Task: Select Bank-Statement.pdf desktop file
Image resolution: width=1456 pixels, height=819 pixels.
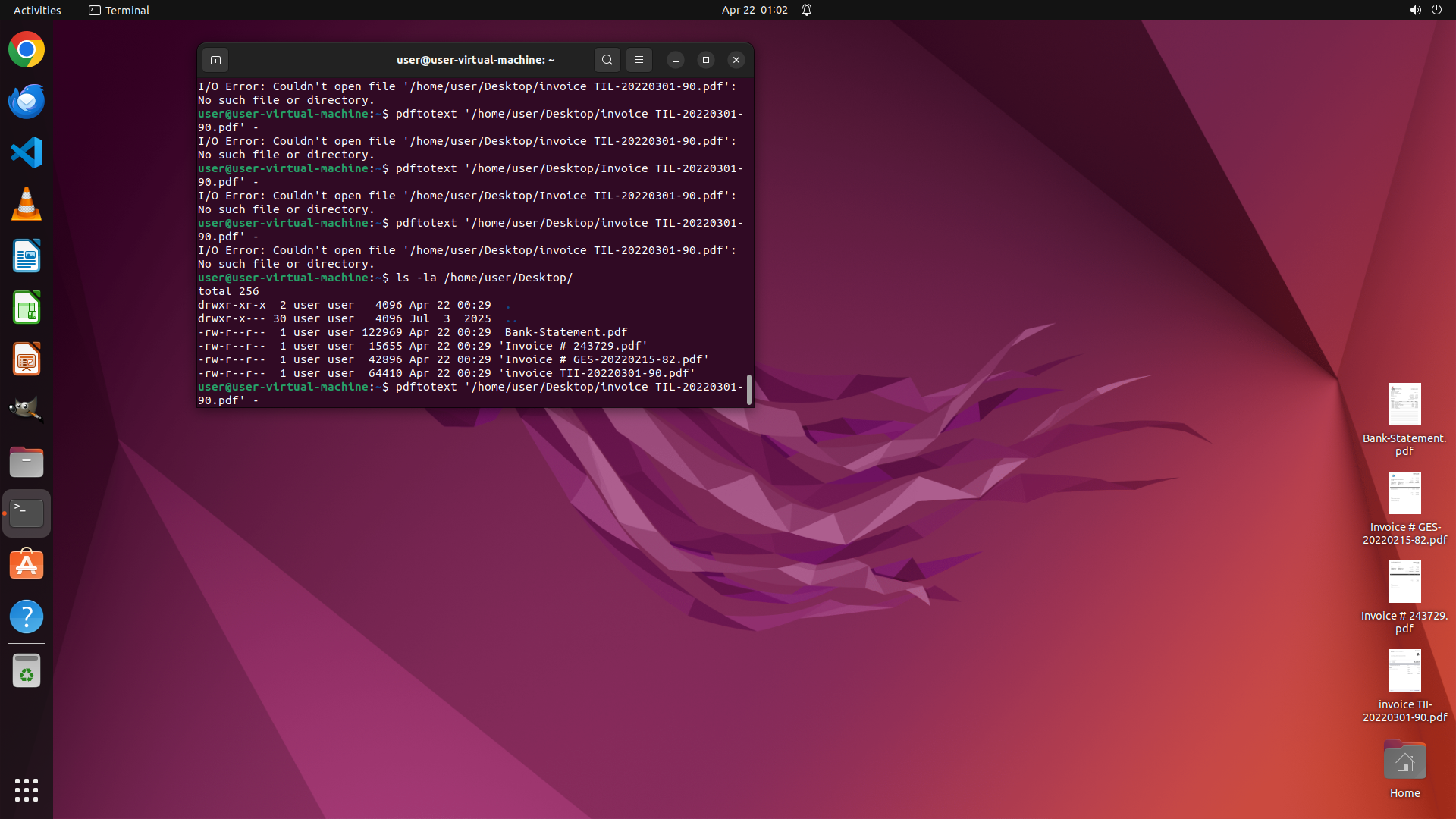Action: point(1404,419)
